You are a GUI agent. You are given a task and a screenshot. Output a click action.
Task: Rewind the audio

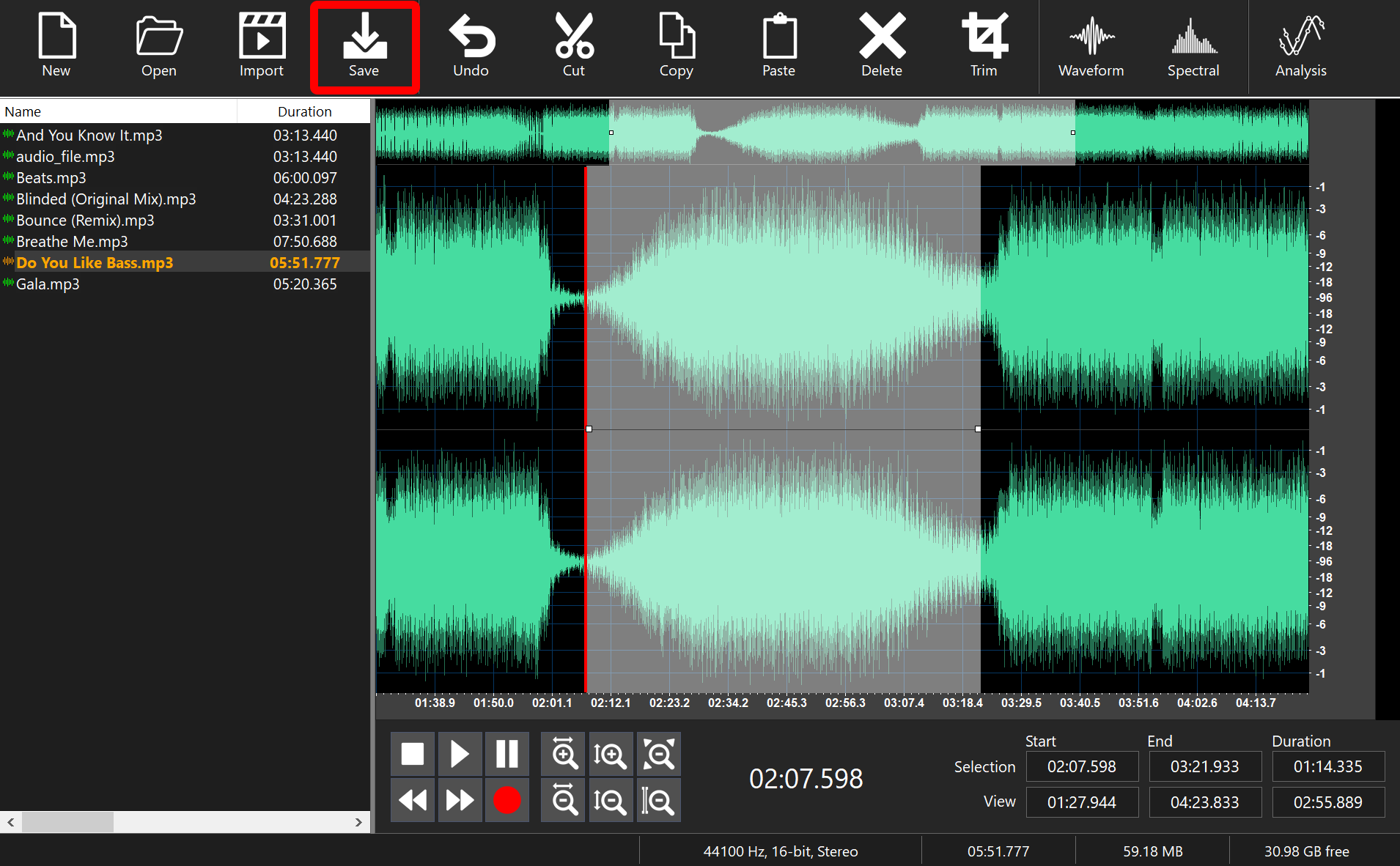click(x=413, y=800)
